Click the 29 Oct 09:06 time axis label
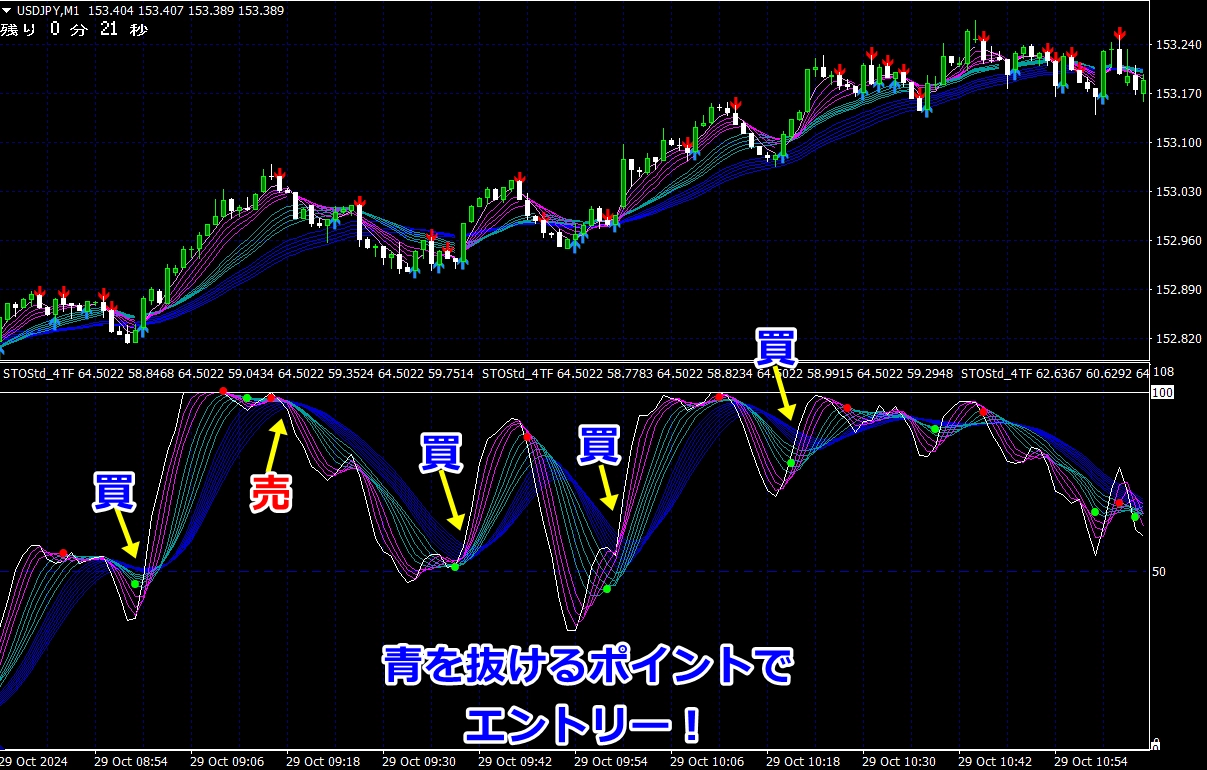This screenshot has width=1207, height=770. pyautogui.click(x=228, y=761)
